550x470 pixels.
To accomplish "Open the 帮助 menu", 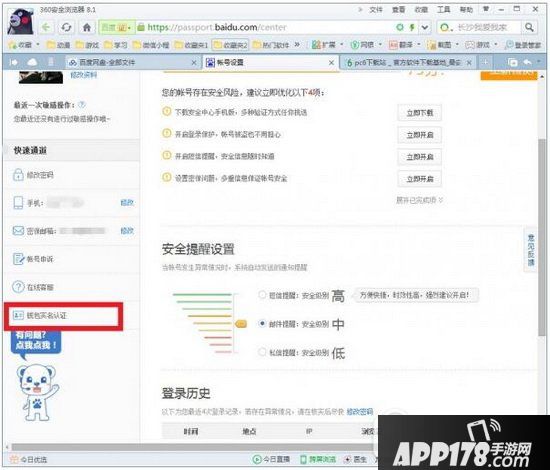I will coord(466,9).
